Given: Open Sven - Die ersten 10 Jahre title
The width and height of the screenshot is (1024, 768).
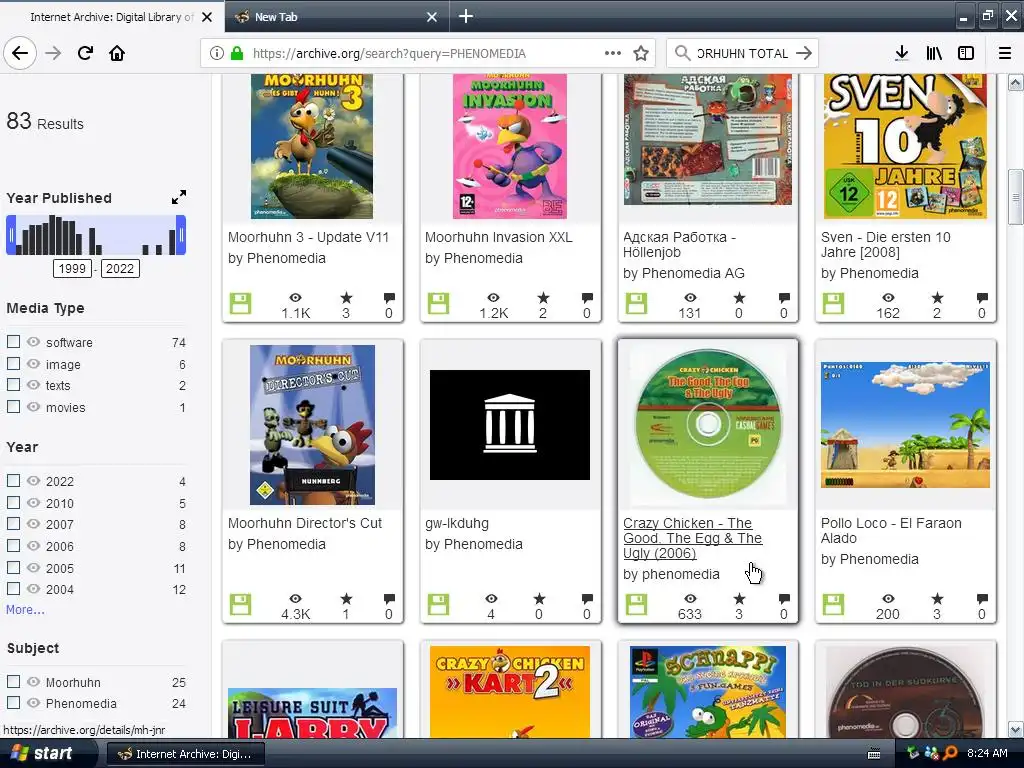Looking at the screenshot, I should [x=886, y=244].
